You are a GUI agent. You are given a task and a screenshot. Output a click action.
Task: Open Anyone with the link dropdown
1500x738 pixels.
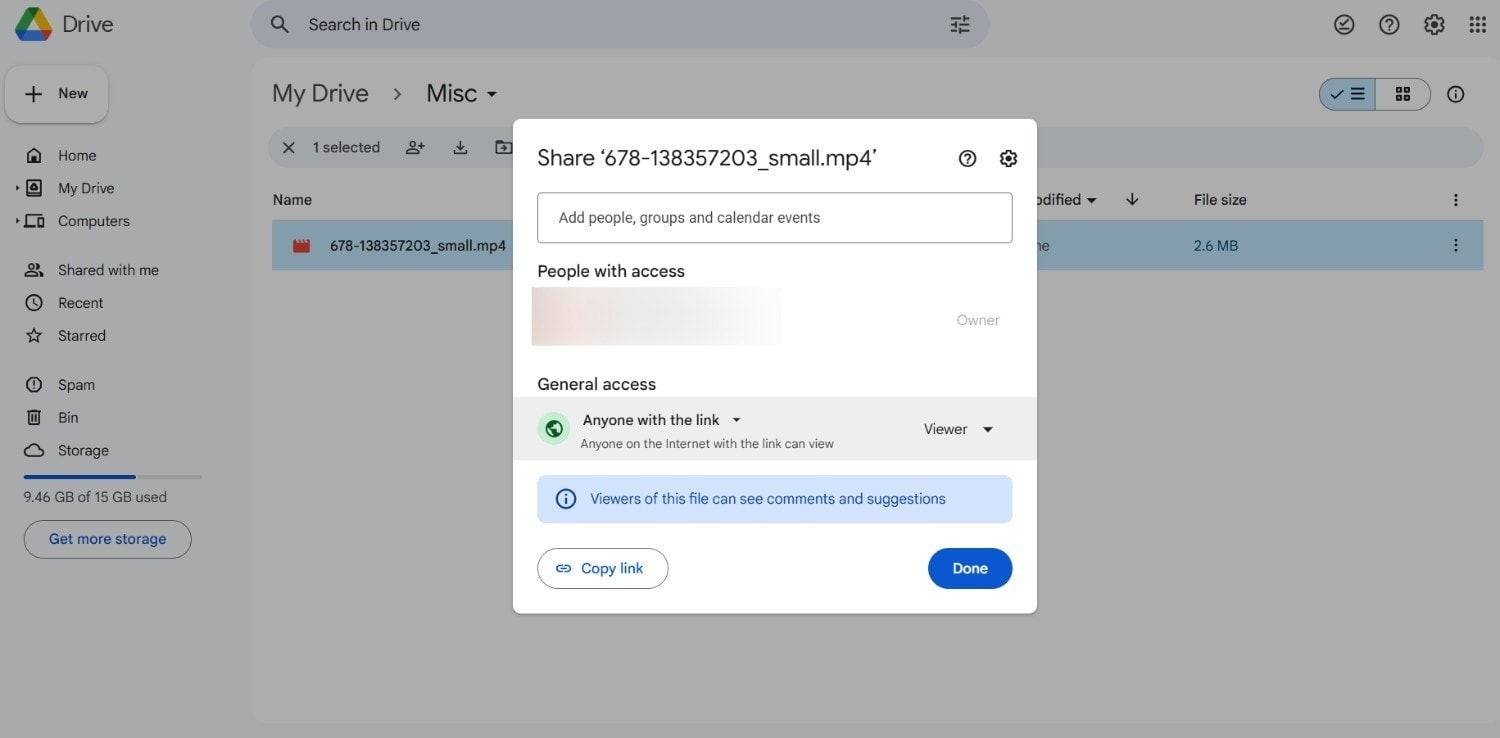[662, 420]
